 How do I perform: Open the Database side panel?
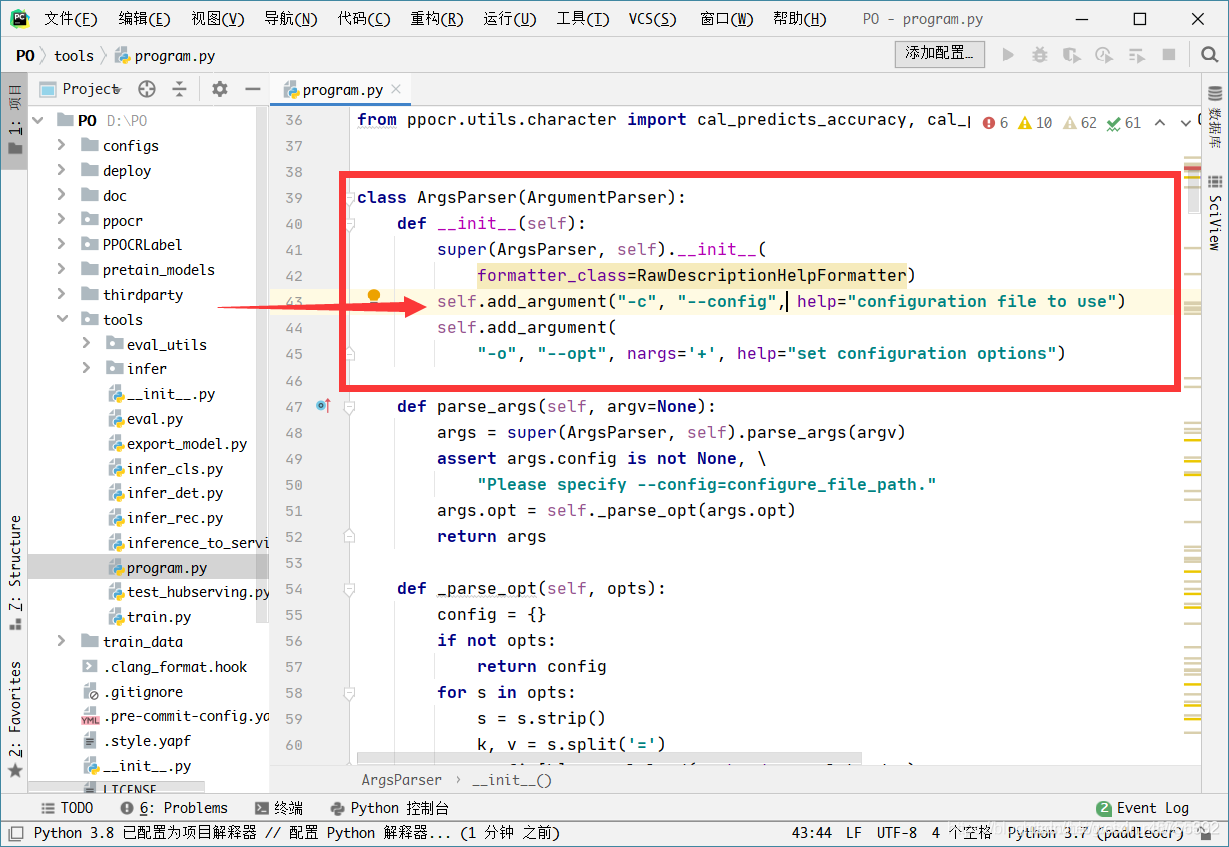(x=1215, y=119)
